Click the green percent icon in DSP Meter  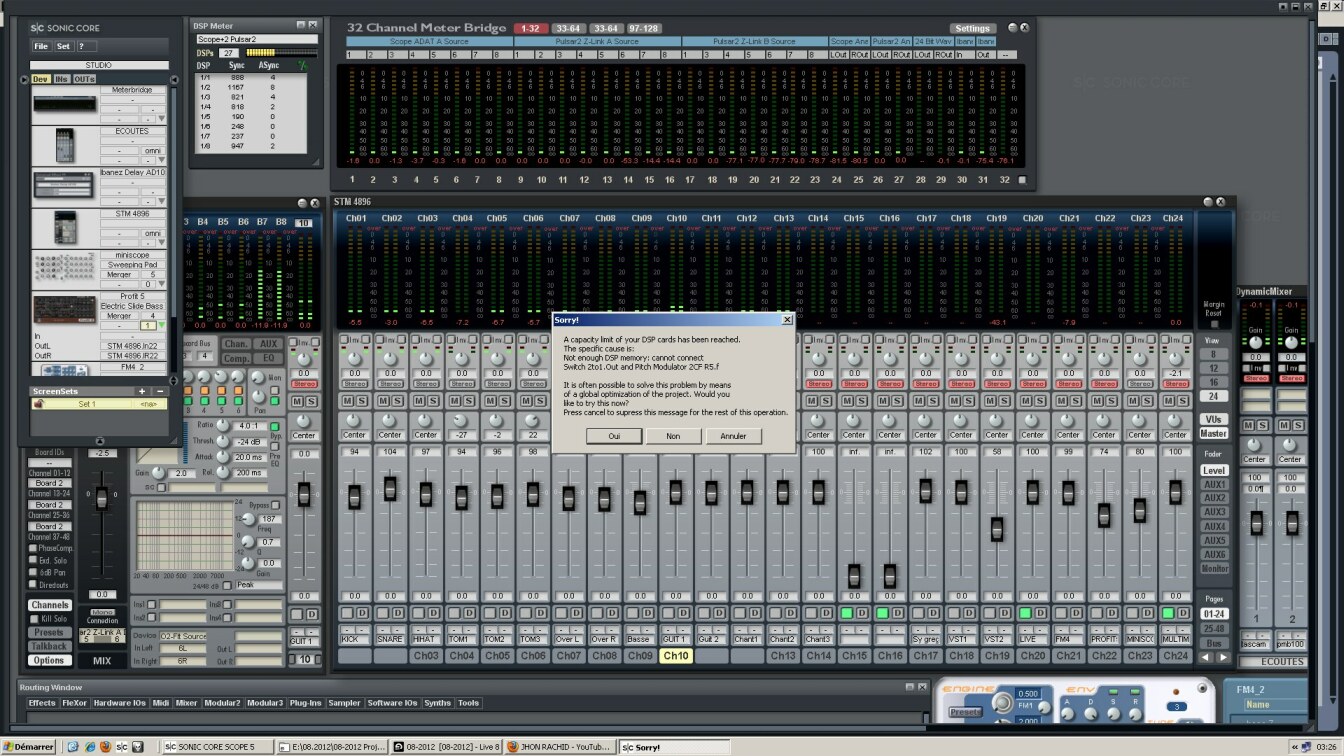click(x=303, y=65)
